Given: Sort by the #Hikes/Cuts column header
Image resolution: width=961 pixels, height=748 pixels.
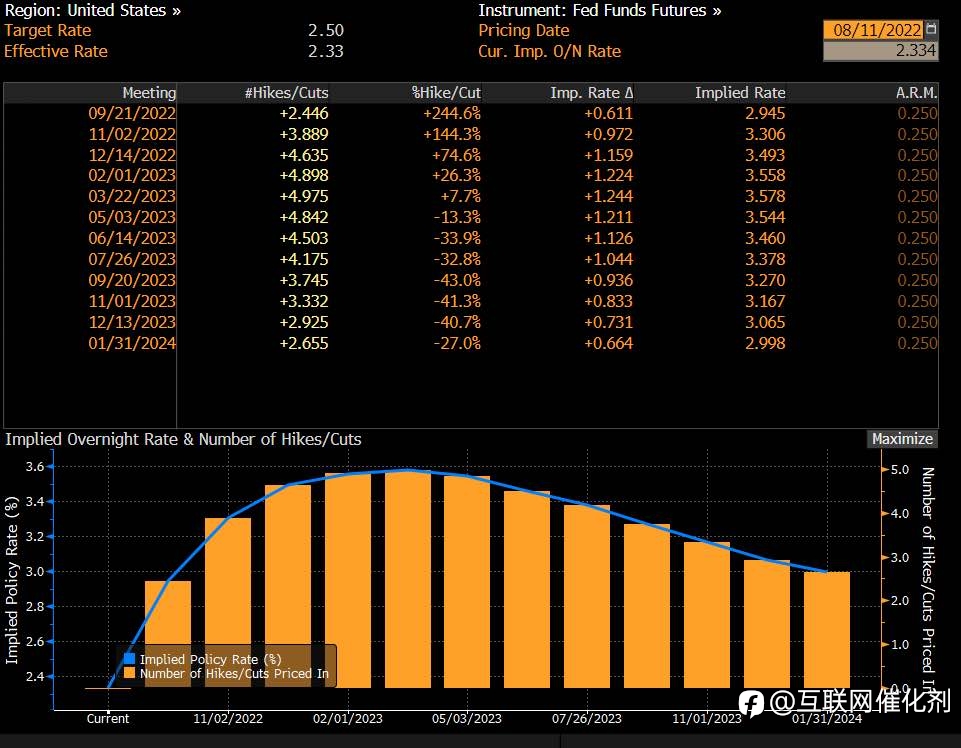Looking at the screenshot, I should (x=286, y=93).
